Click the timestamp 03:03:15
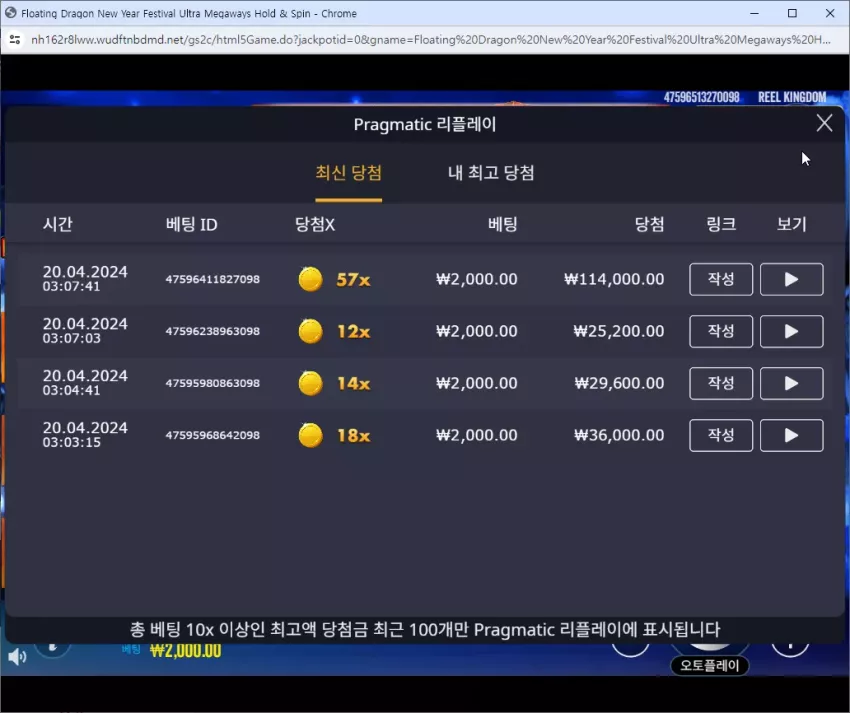The image size is (850, 713). 72,442
